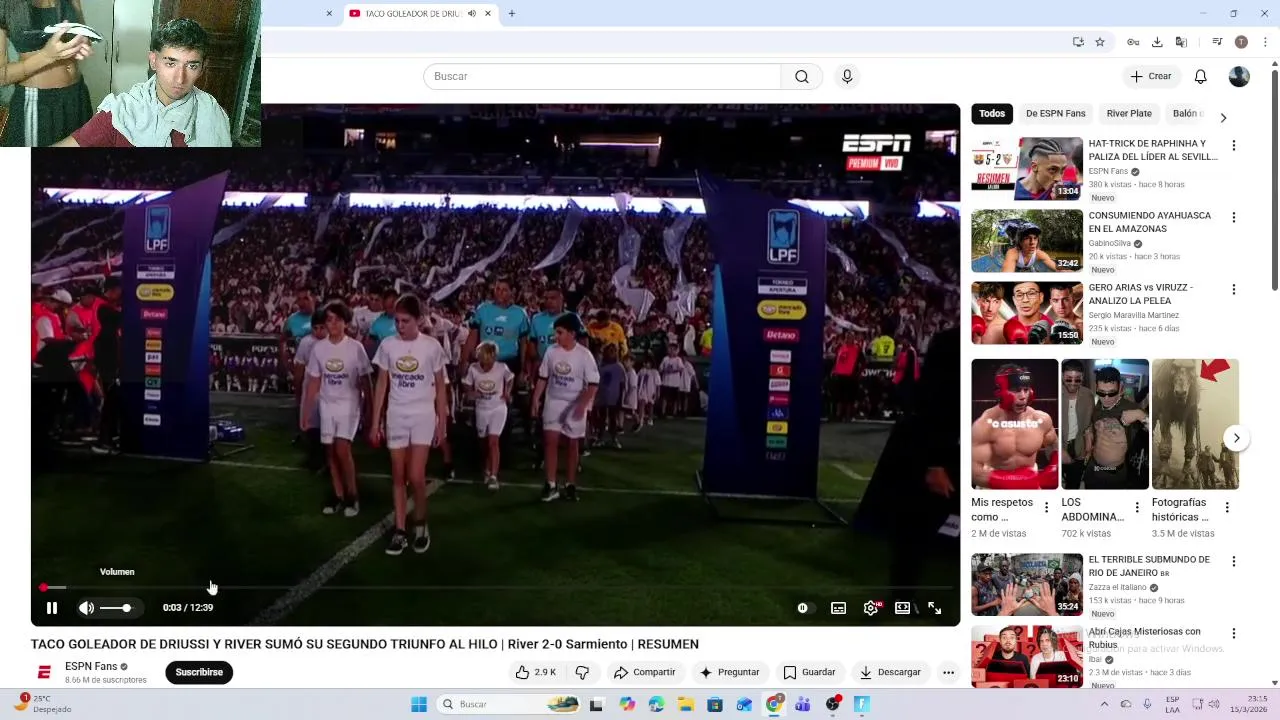
Task: Show hidden system tray icons
Action: click(1104, 704)
